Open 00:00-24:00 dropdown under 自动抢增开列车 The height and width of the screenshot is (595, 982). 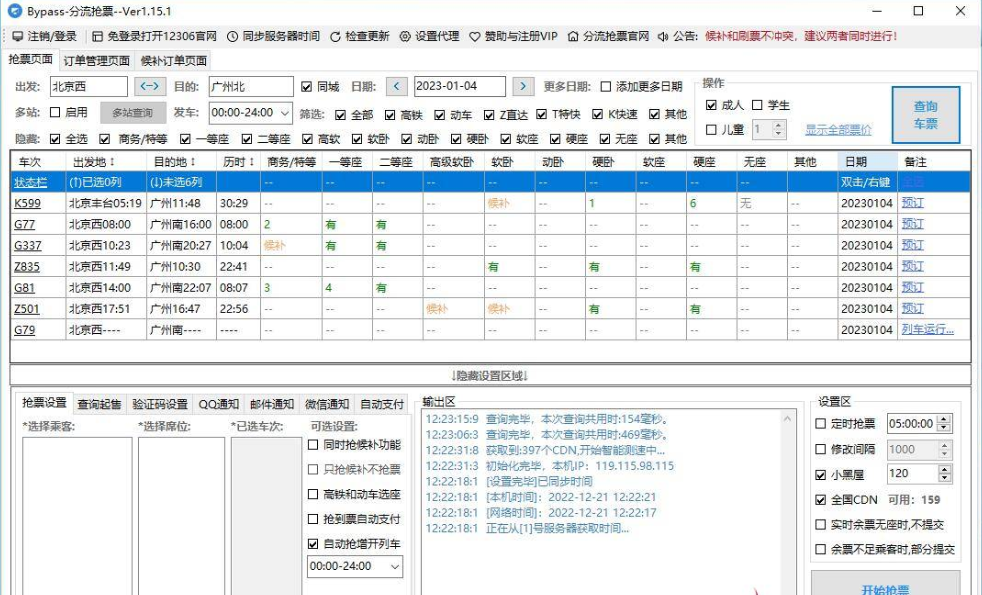click(x=354, y=566)
